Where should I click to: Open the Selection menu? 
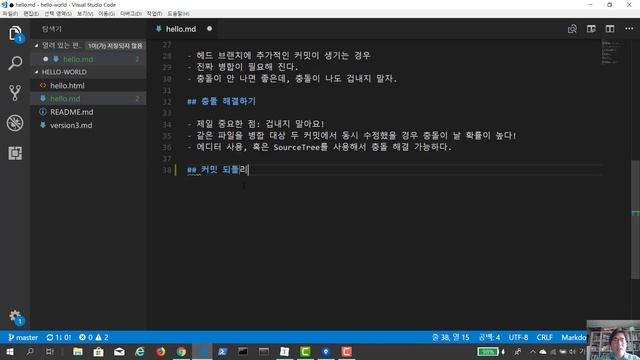coord(58,14)
